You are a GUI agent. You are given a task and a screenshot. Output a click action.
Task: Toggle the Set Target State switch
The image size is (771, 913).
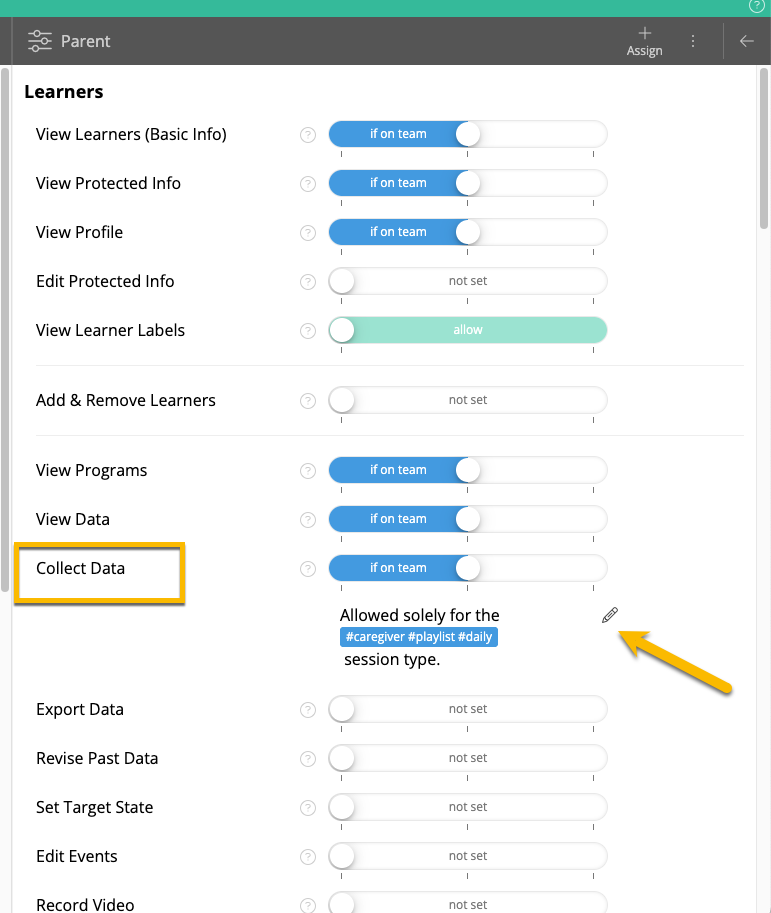[468, 807]
